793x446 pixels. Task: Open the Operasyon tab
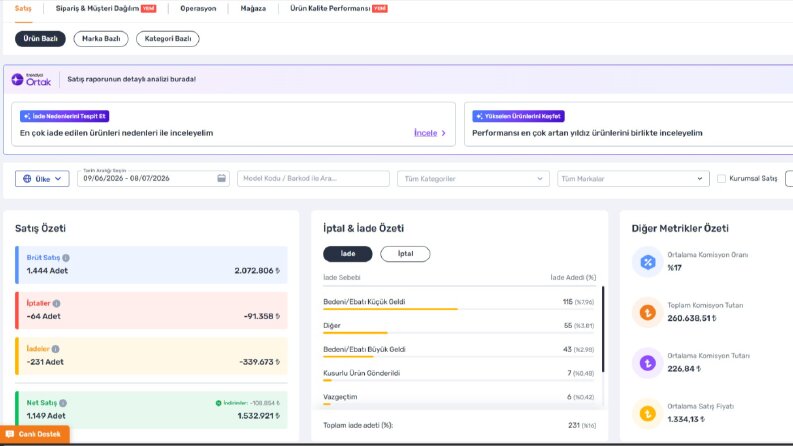pos(198,9)
